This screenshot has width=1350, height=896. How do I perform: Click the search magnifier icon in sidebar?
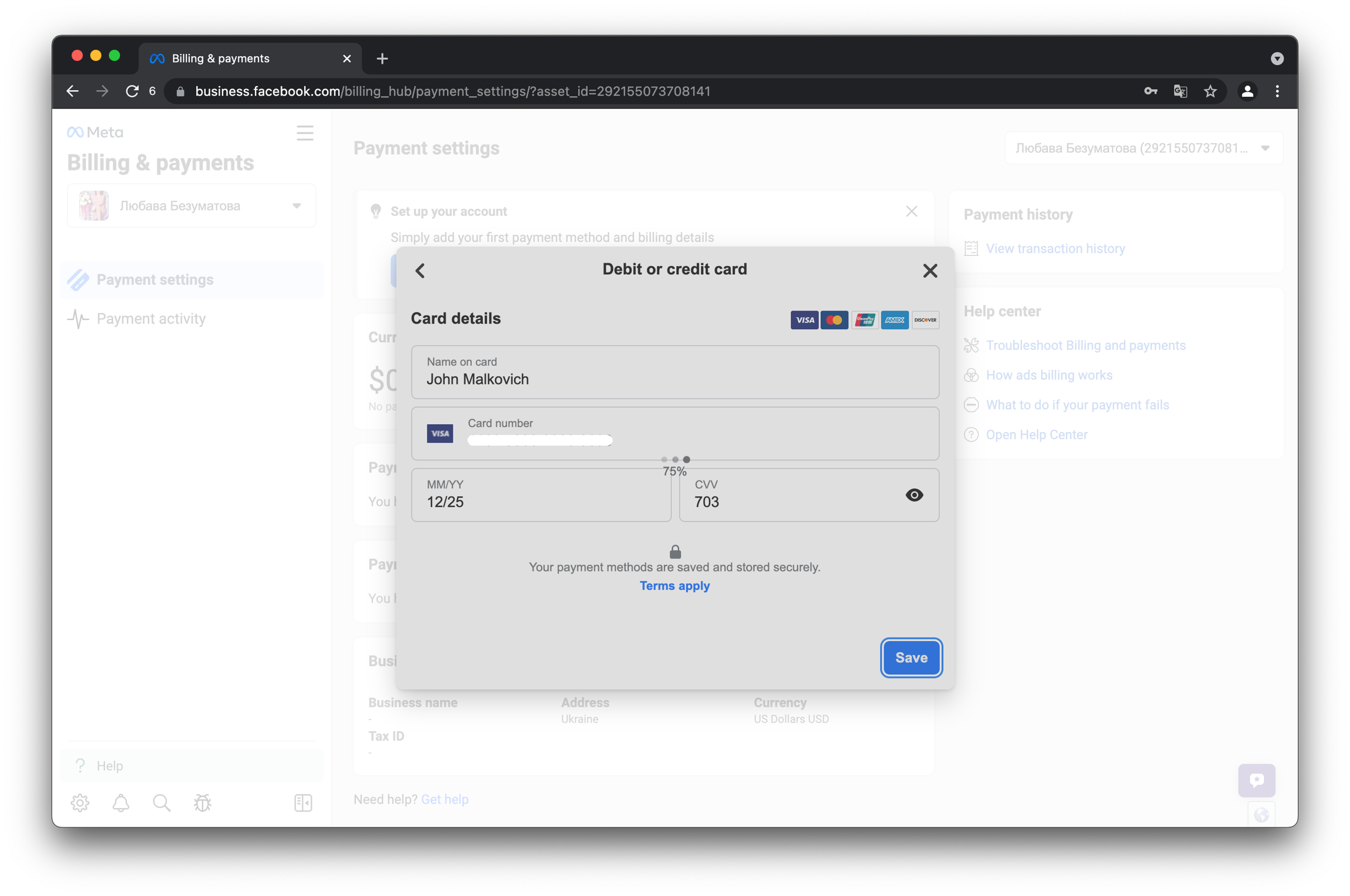[x=162, y=802]
